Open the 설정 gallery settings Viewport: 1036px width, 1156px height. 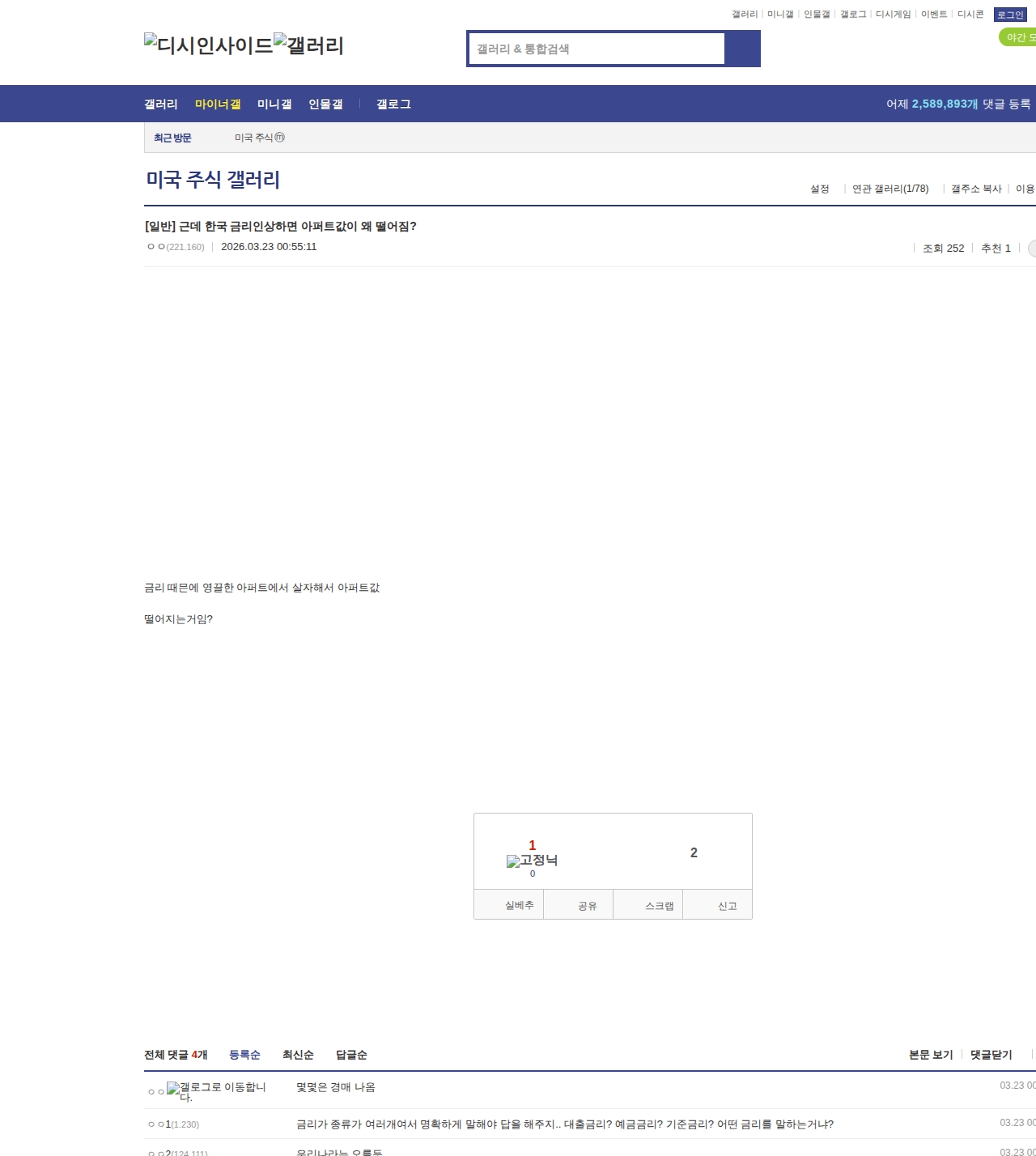[x=820, y=189]
